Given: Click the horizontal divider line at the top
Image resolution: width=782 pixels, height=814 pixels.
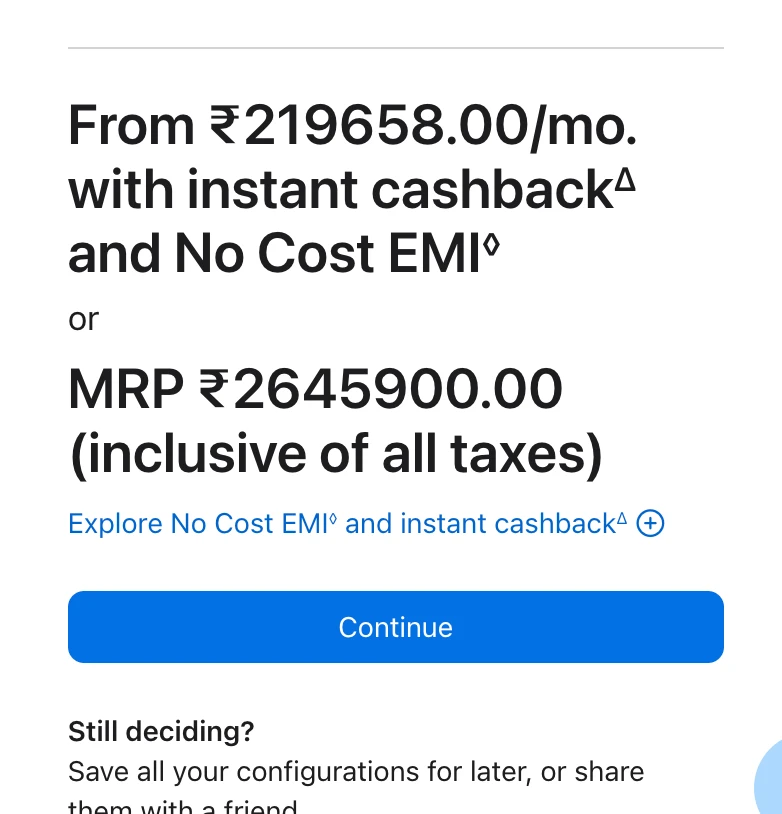Looking at the screenshot, I should 396,48.
